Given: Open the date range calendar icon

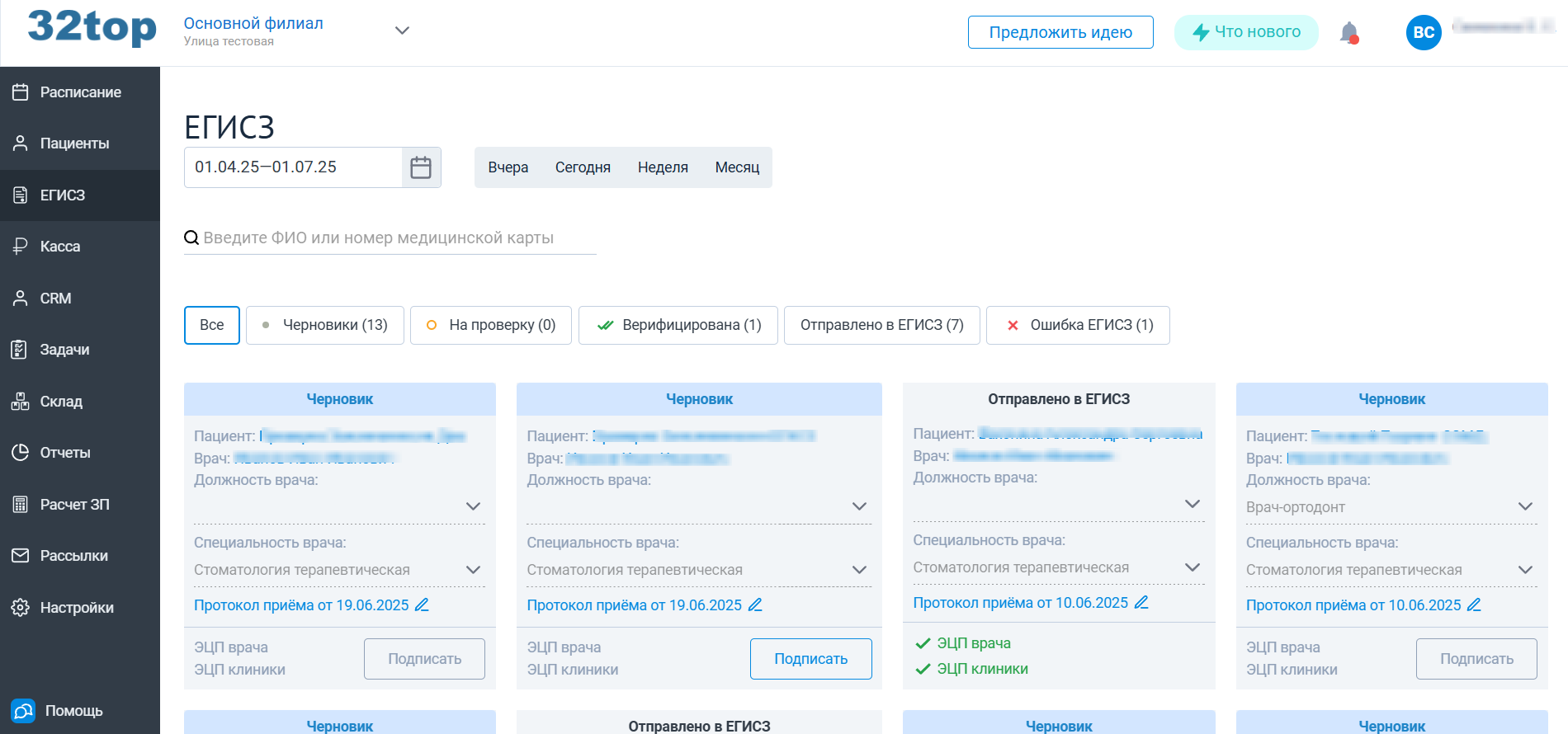Looking at the screenshot, I should pyautogui.click(x=421, y=167).
